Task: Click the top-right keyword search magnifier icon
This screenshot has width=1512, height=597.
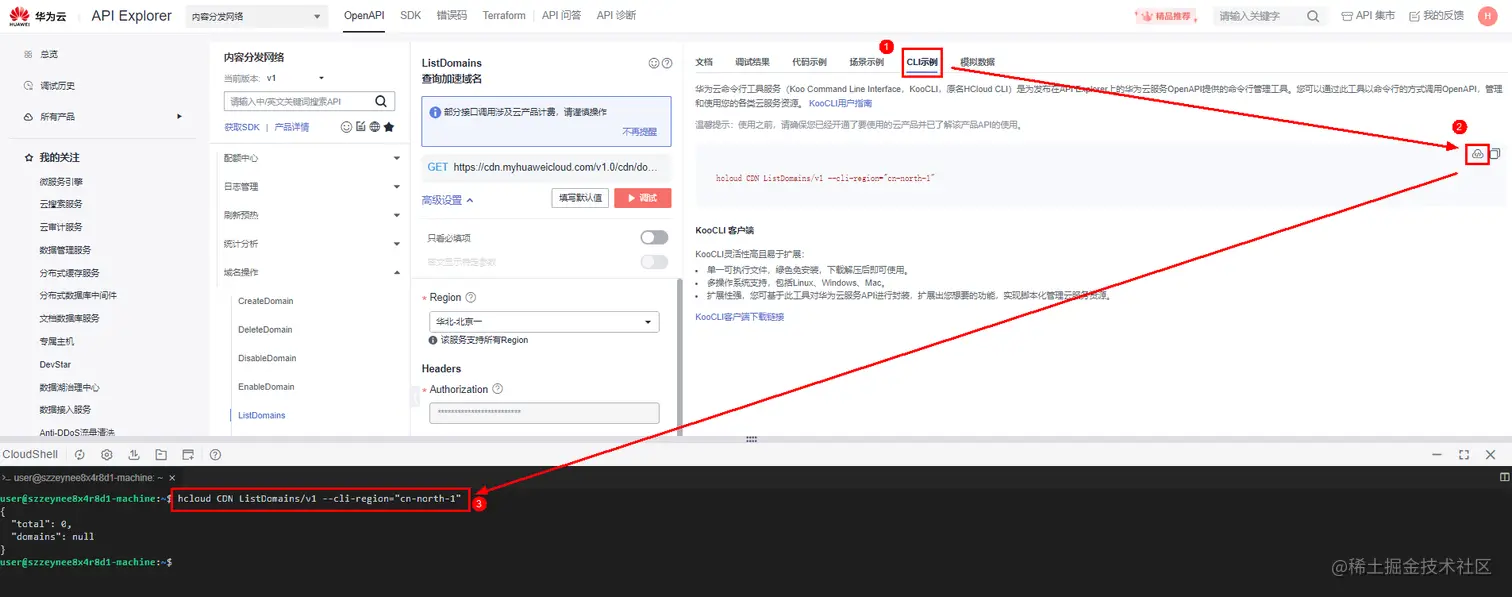Action: [x=1314, y=16]
